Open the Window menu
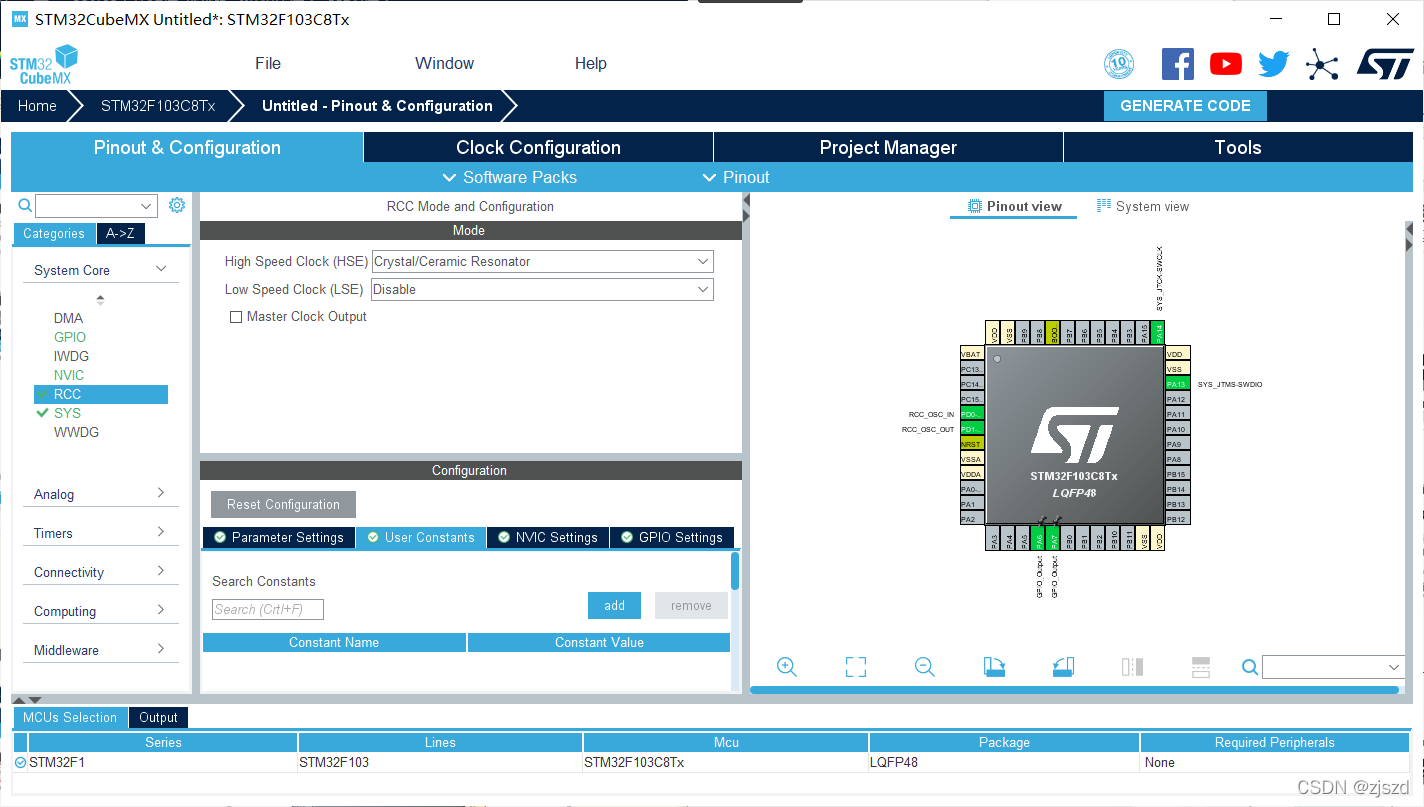The width and height of the screenshot is (1424, 807). pos(444,63)
